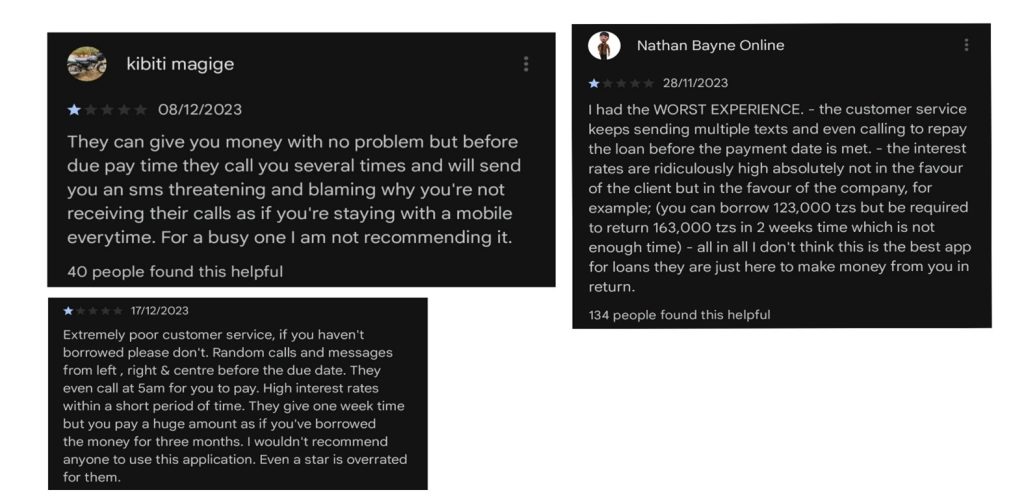Screen dimensions: 1024x503
Task: Click the last grey star on the 17/12/2023 review
Action: pyautogui.click(x=118, y=311)
